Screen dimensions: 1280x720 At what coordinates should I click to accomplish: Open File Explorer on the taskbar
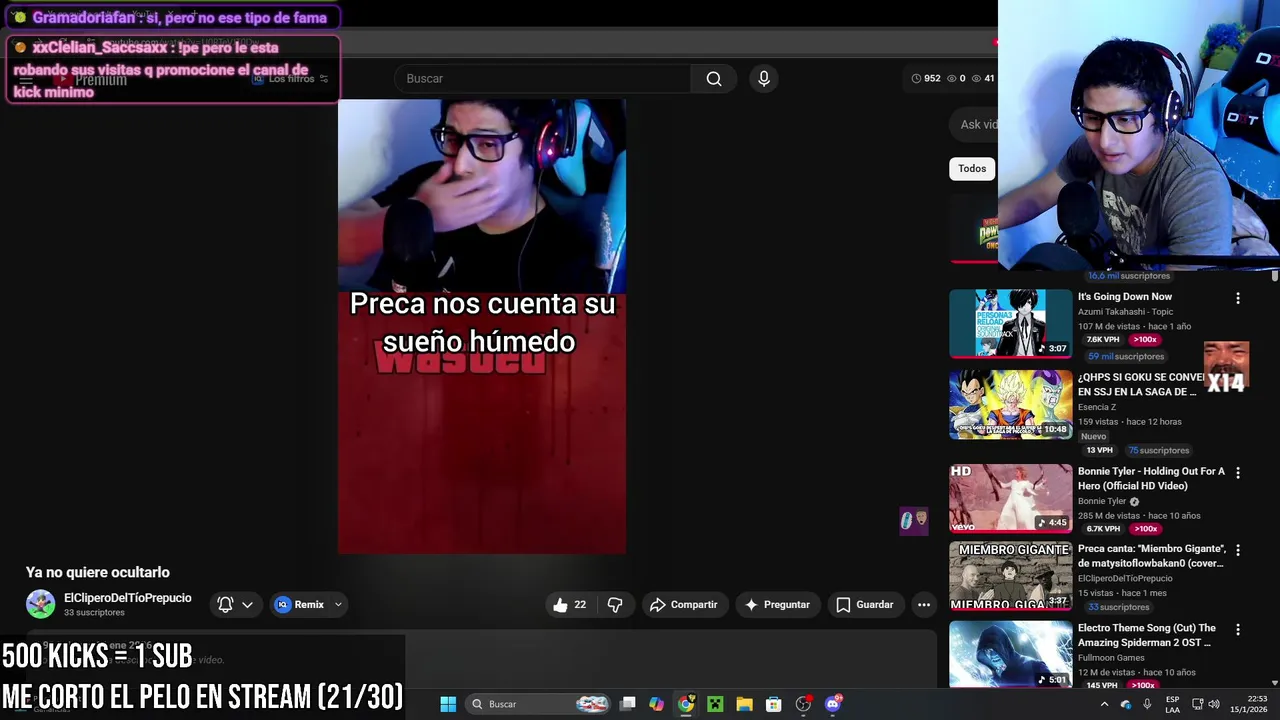point(744,704)
